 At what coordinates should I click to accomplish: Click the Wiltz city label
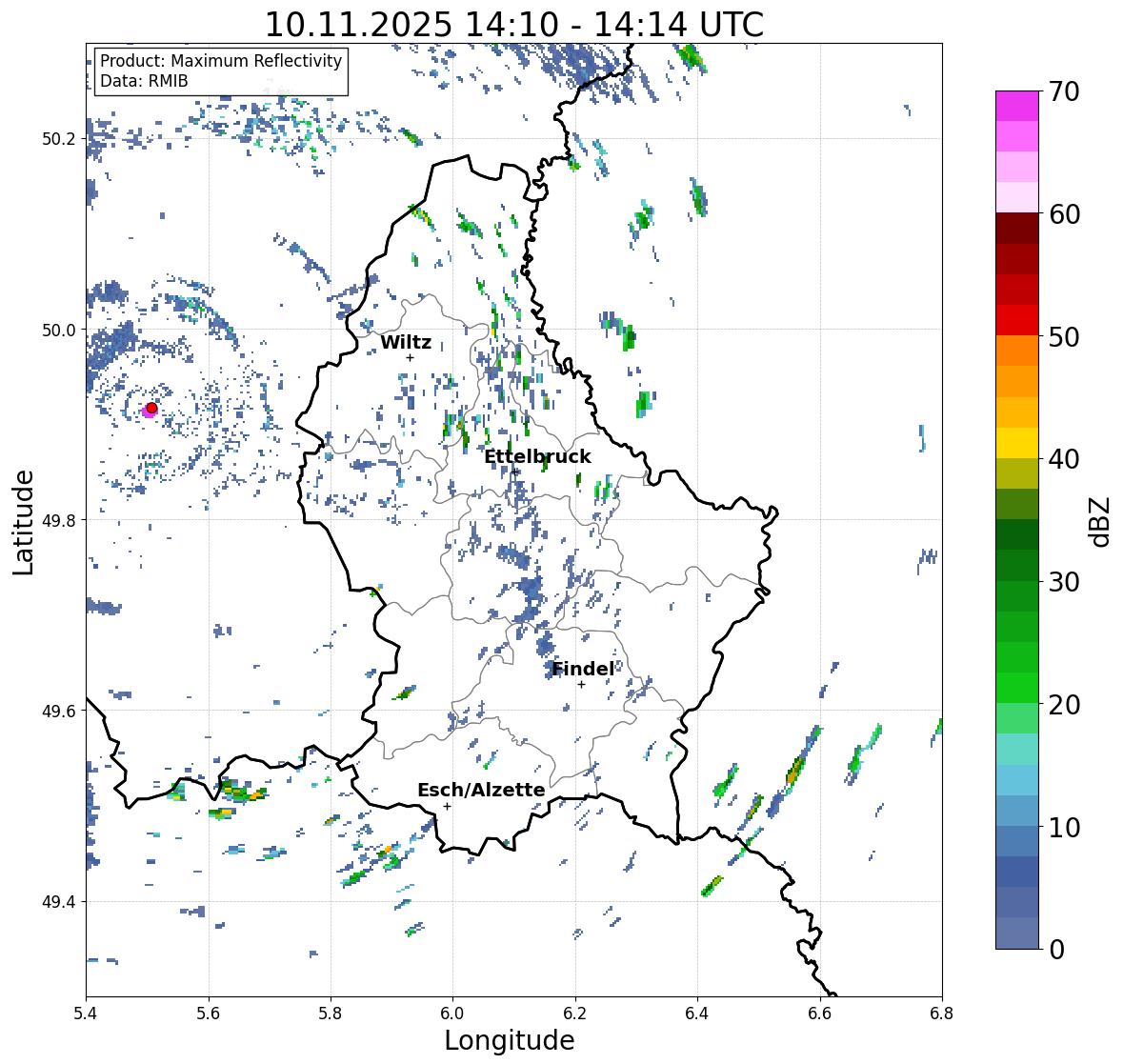pyautogui.click(x=406, y=342)
